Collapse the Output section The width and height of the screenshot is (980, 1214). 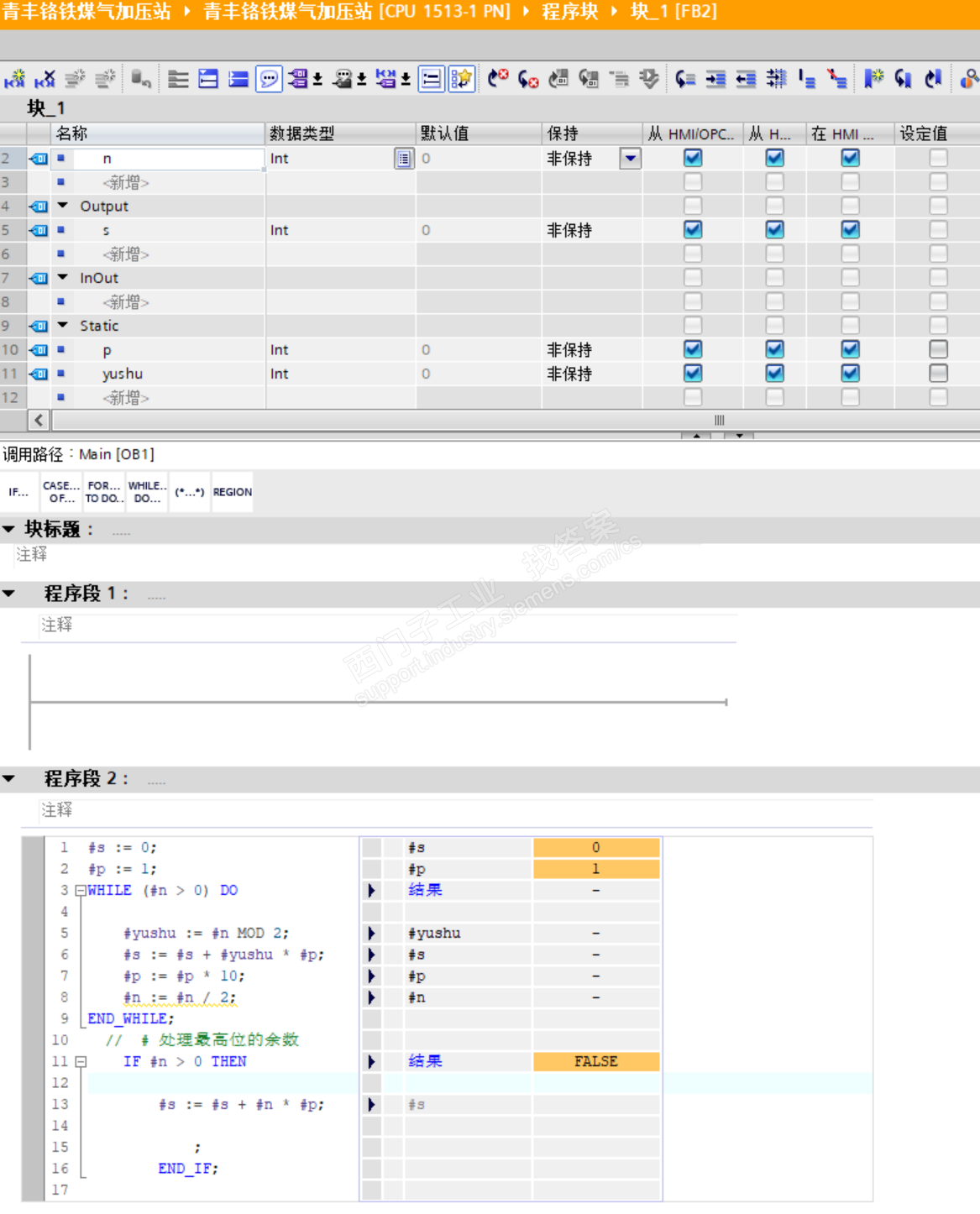coord(63,206)
